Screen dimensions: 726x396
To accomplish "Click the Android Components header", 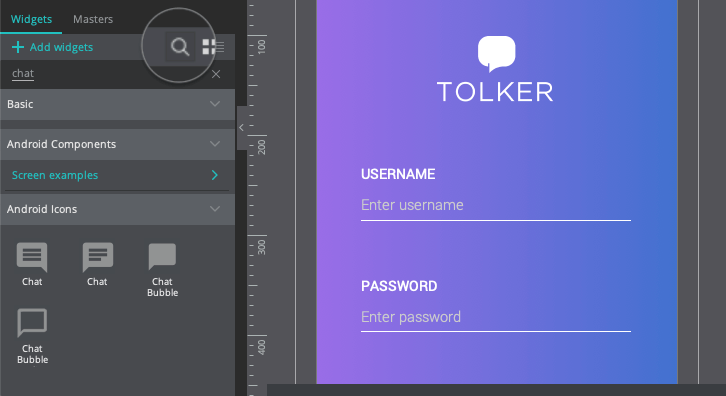I will coord(118,145).
